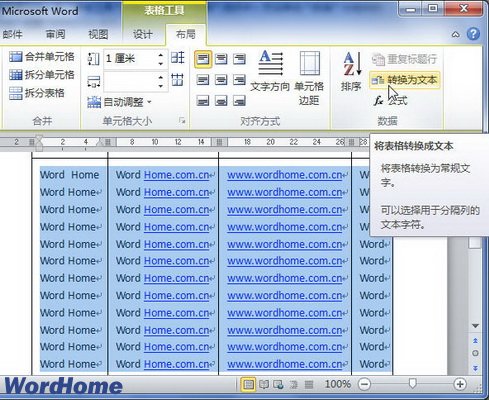Select Align Center Right alignment
This screenshot has height=400, width=489.
pos(239,80)
